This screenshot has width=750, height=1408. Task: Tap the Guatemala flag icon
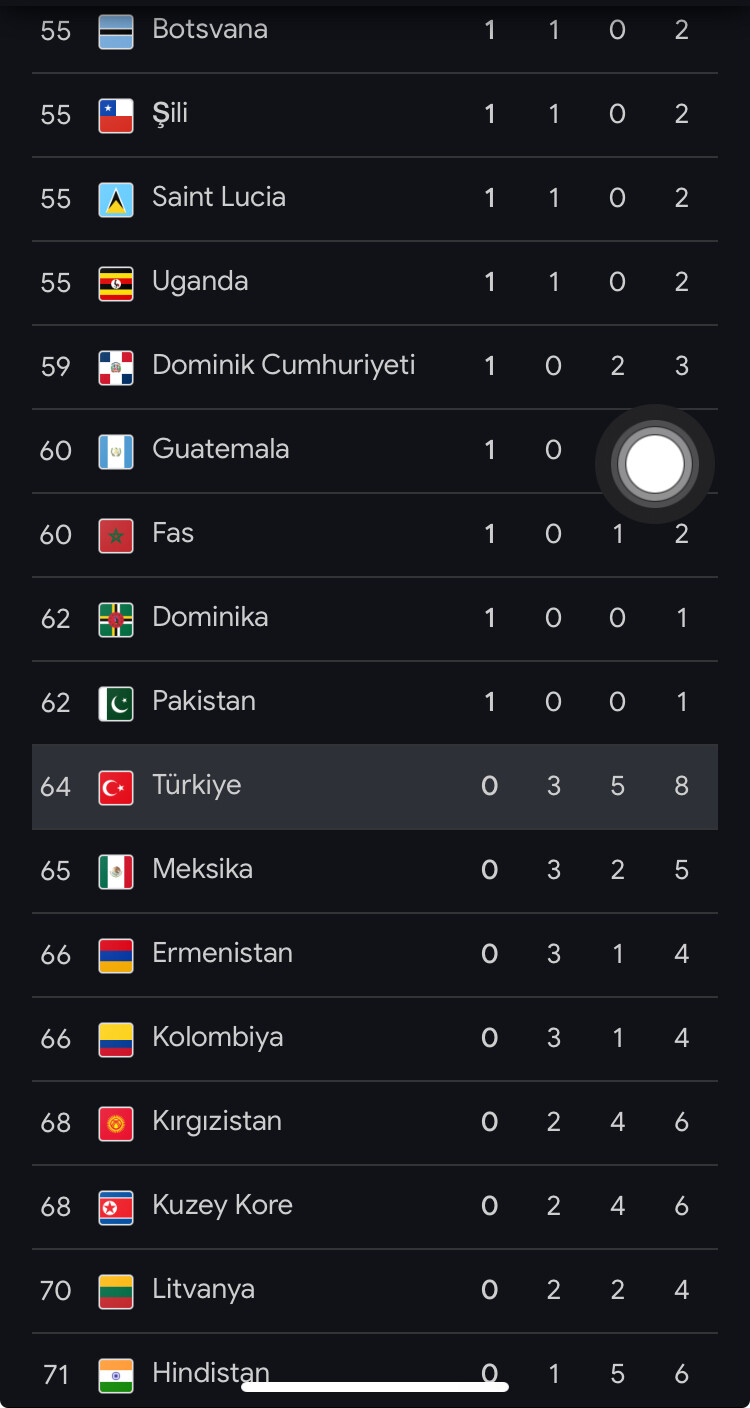(116, 451)
